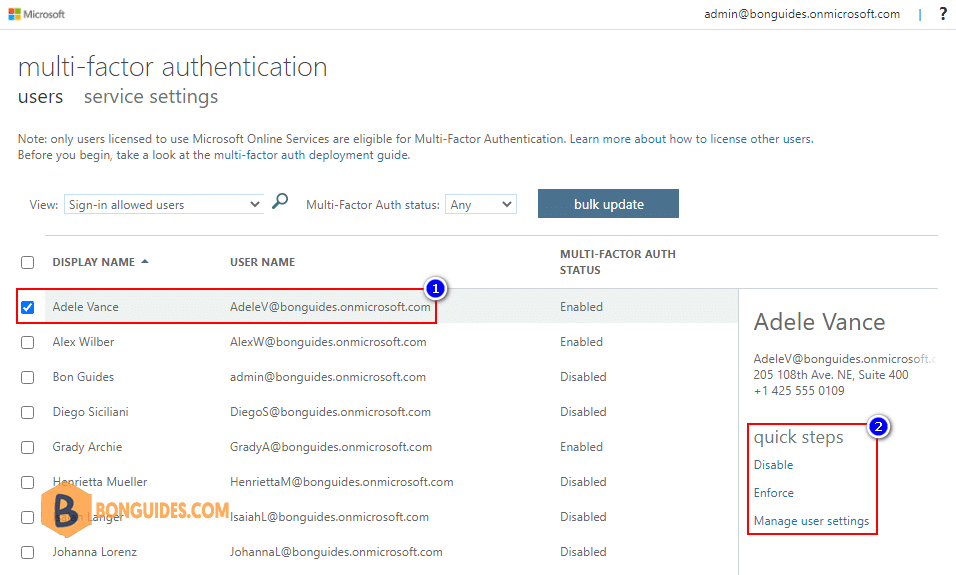Check the Alex Wilber checkbox
Image resolution: width=956 pixels, height=575 pixels.
(x=27, y=343)
